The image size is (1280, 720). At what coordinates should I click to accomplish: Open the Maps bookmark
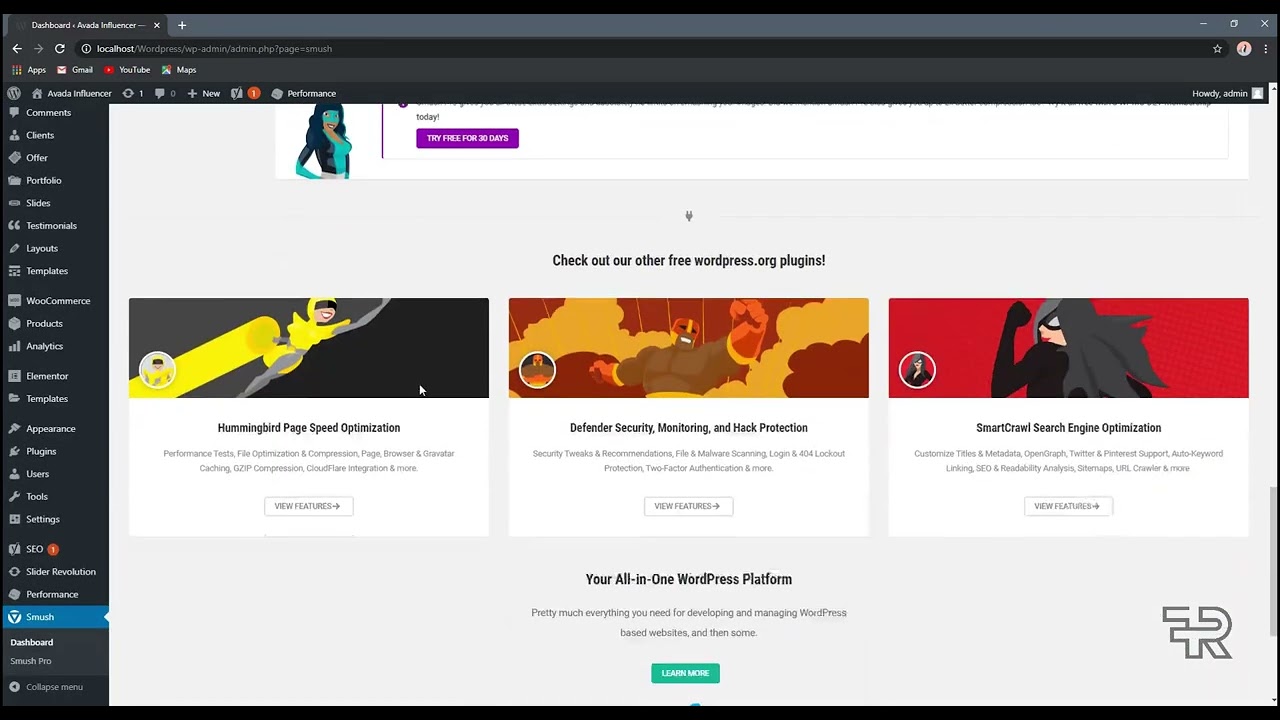click(179, 70)
